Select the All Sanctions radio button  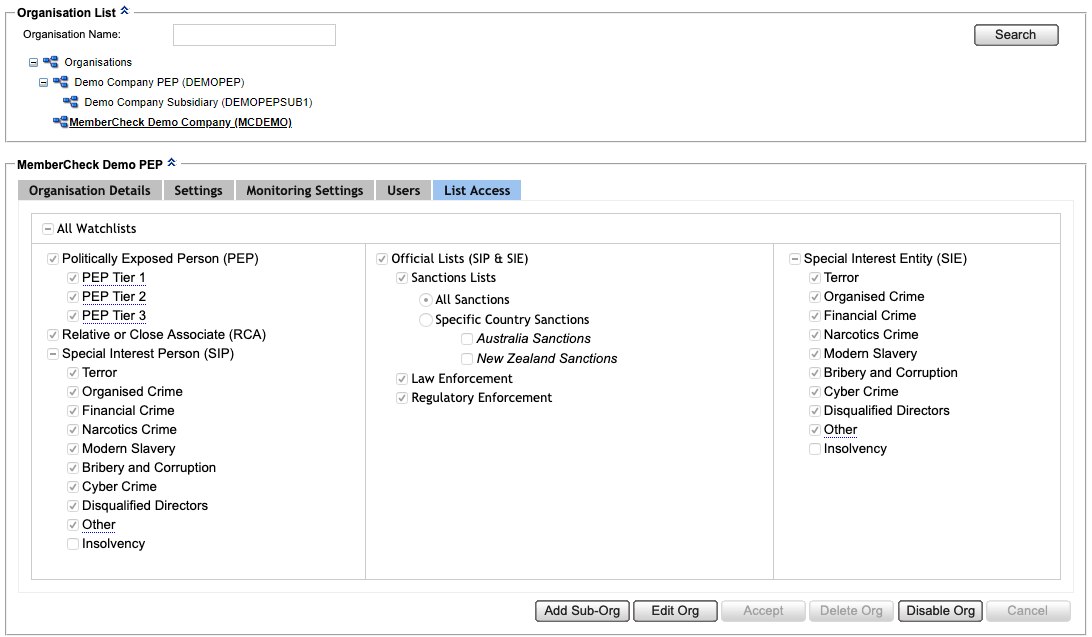tap(426, 300)
